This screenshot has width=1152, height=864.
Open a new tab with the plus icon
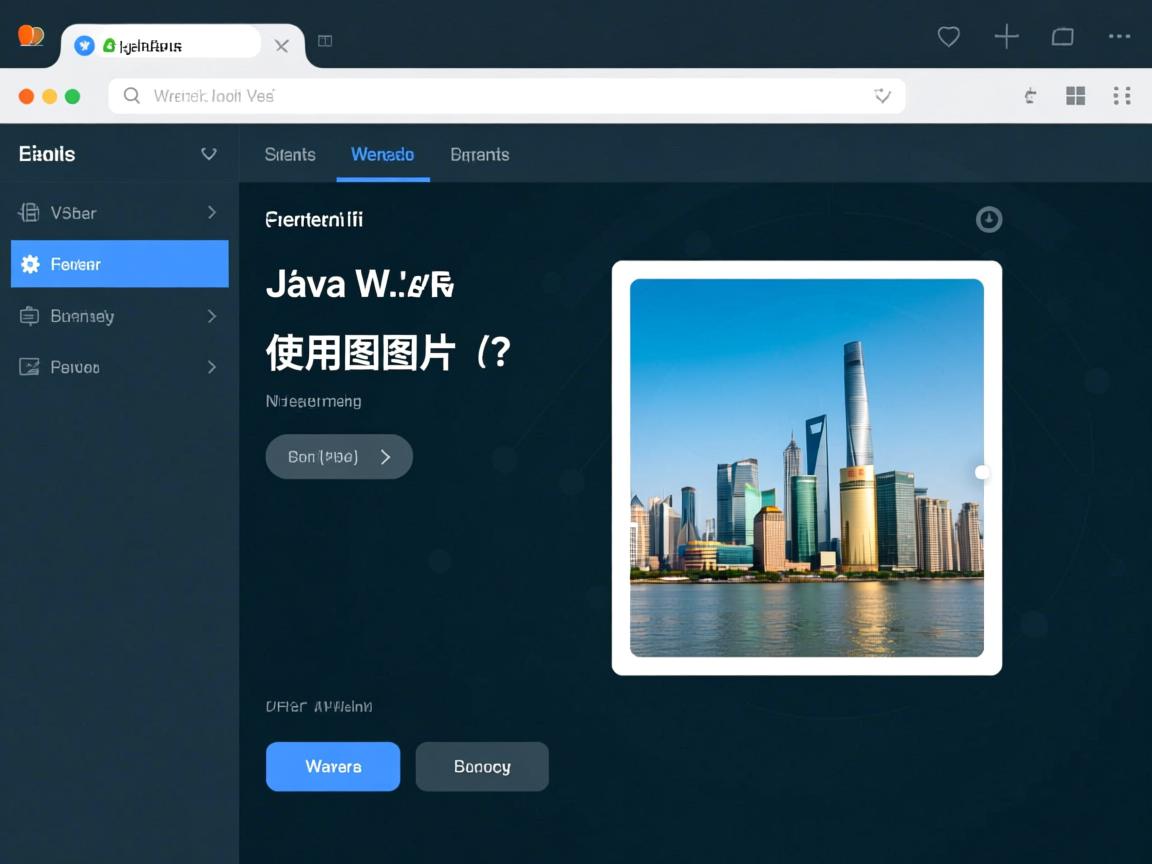1005,37
